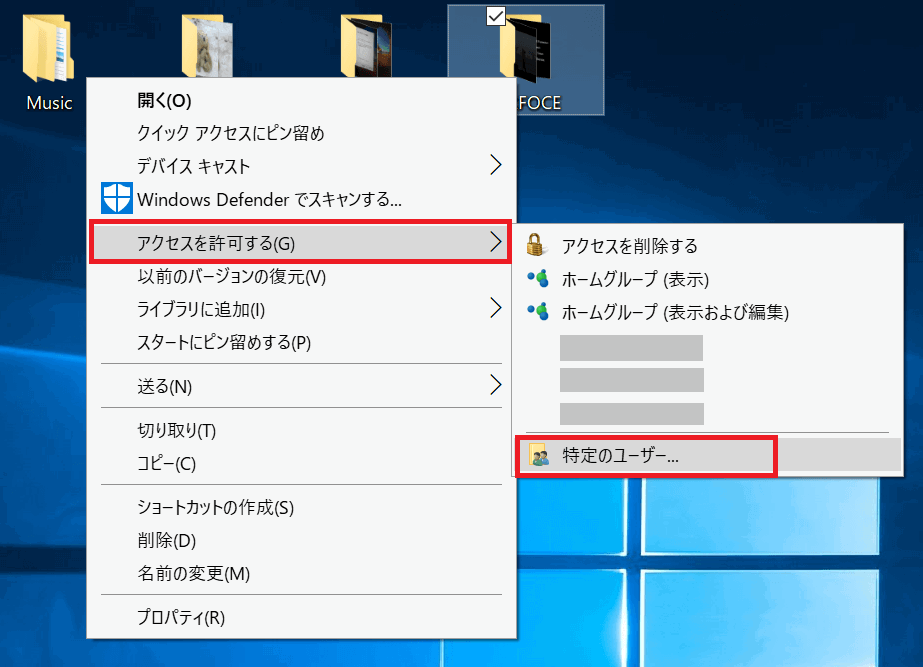Select the folder with teddy bear thumbnail
Image resolution: width=923 pixels, height=667 pixels.
(x=207, y=47)
